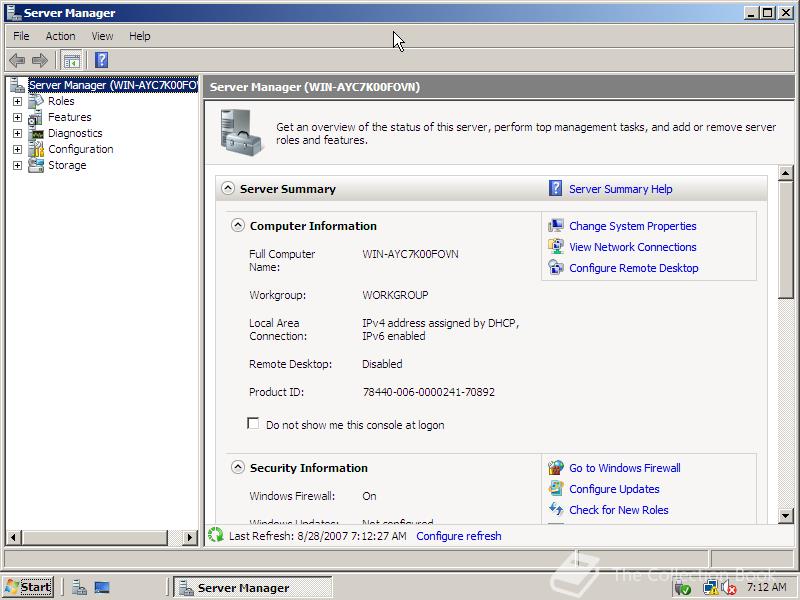Click the Start button

(x=28, y=587)
